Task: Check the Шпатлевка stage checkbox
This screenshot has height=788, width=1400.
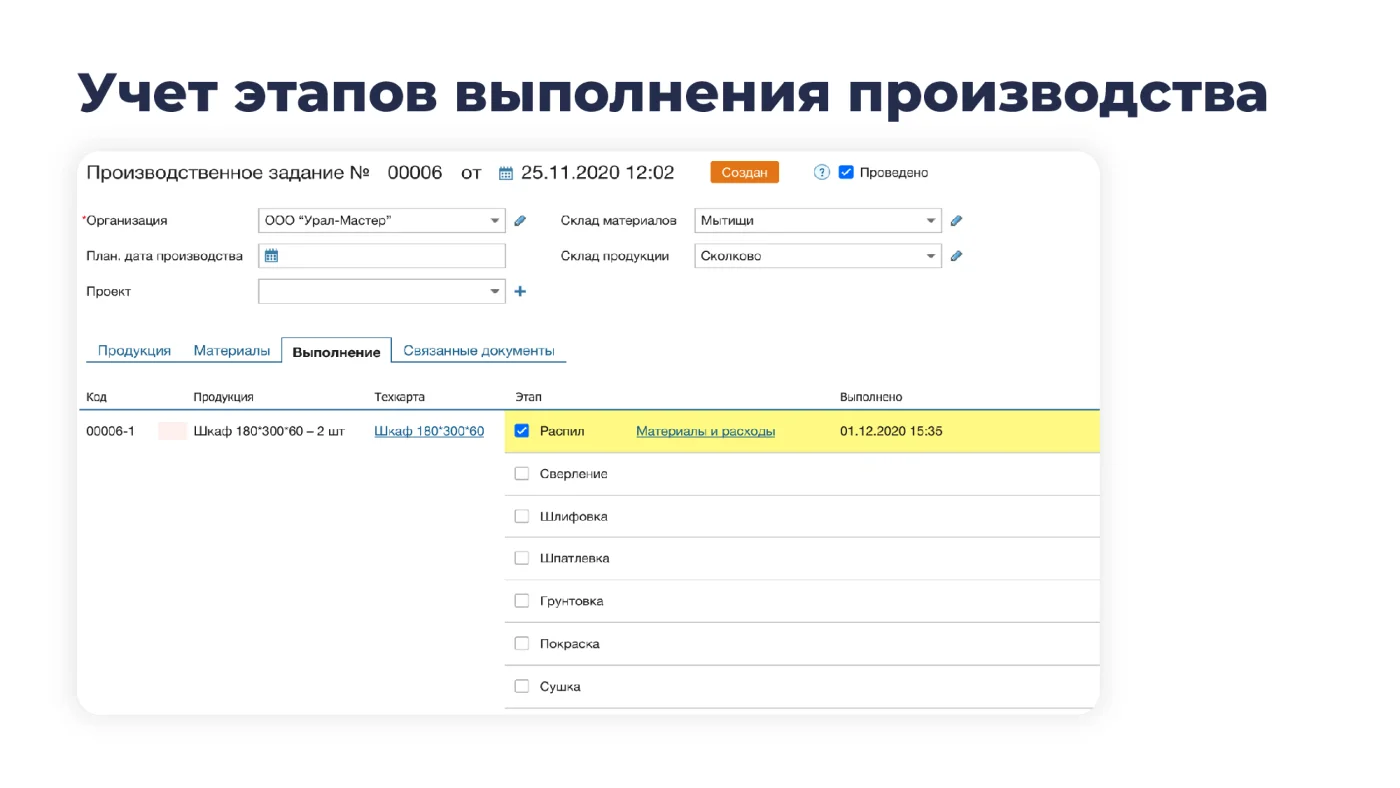Action: 521,558
